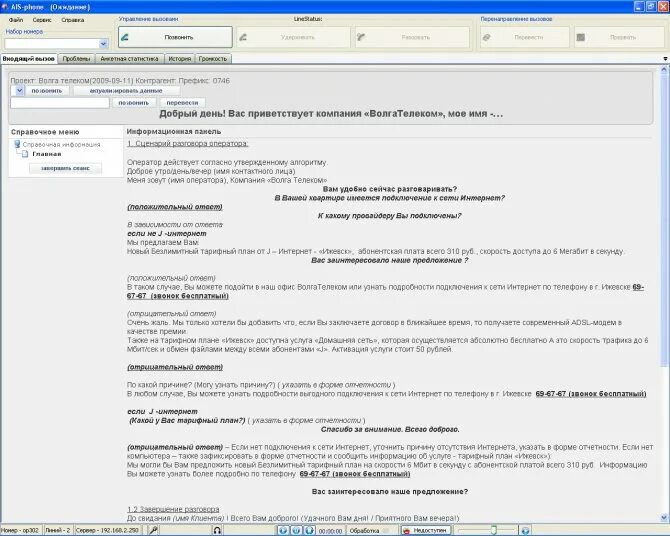Click the 00:00:00 call timer
Viewport: 670px width, 536px height.
(330, 531)
